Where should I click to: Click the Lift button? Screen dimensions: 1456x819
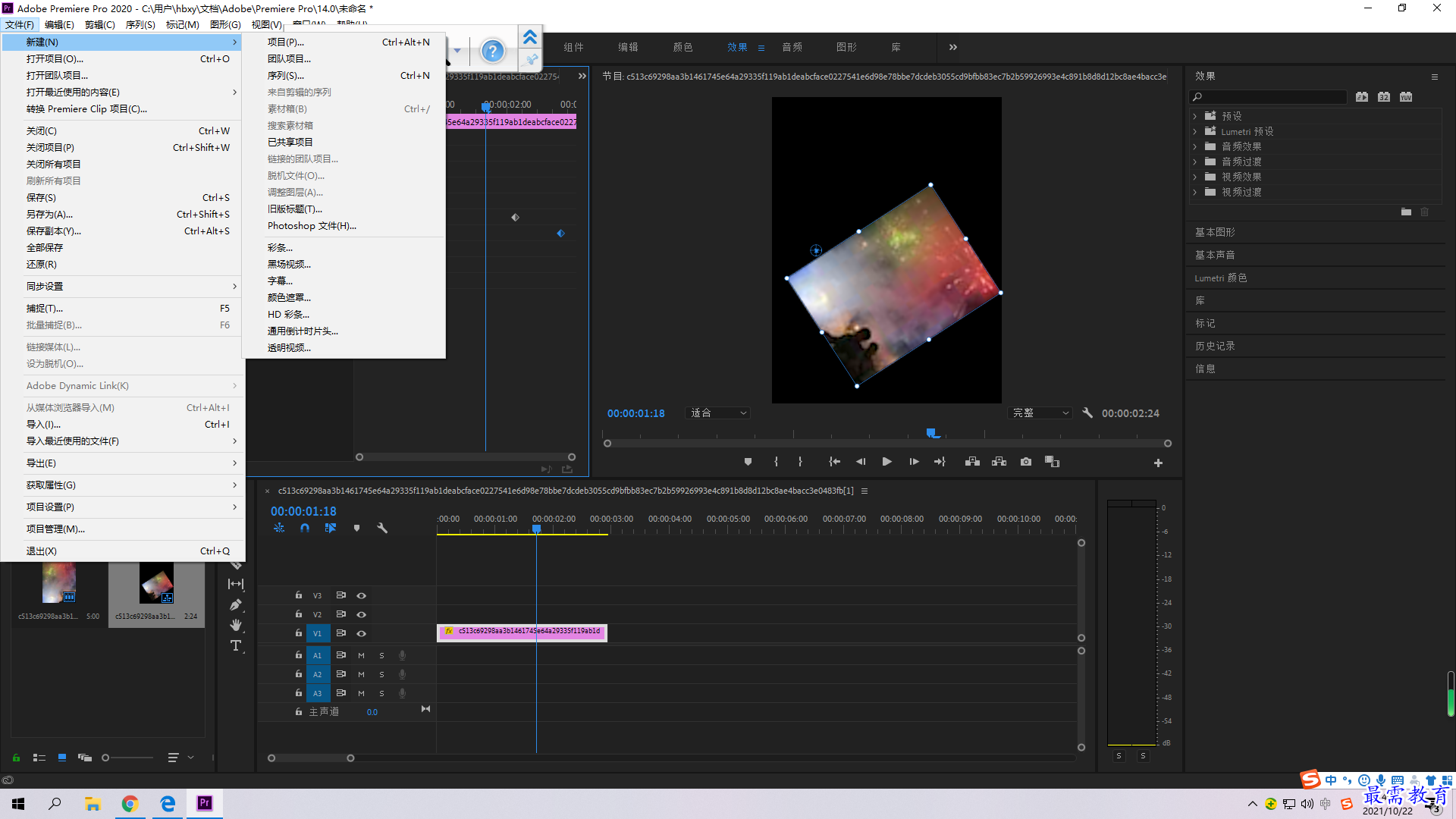pyautogui.click(x=972, y=462)
